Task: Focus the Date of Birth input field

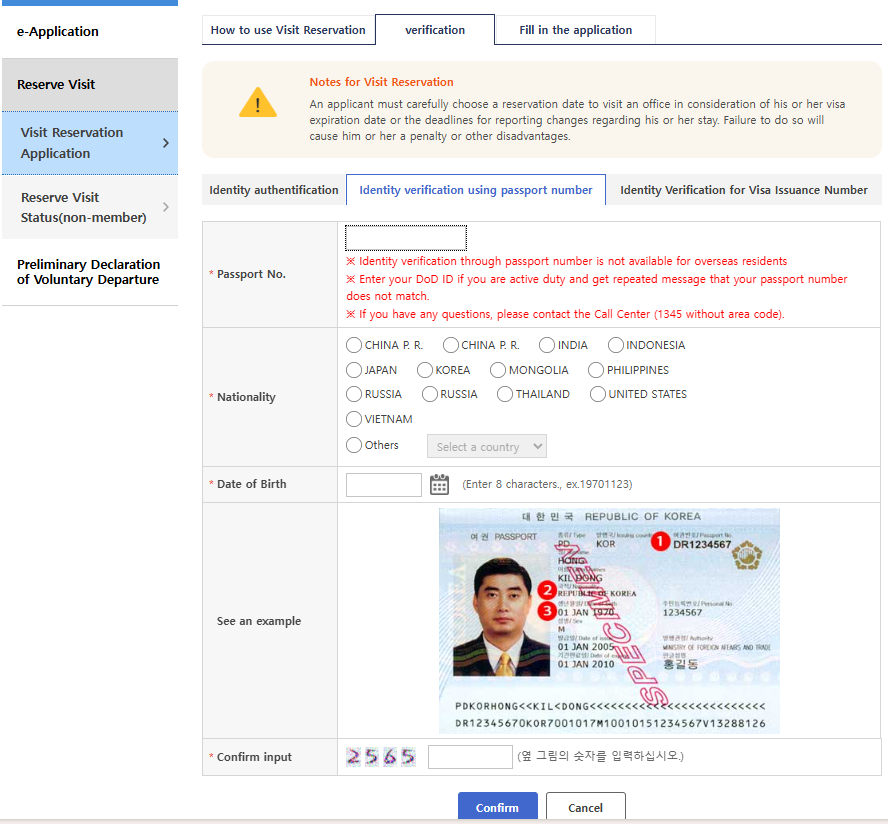Action: 384,485
